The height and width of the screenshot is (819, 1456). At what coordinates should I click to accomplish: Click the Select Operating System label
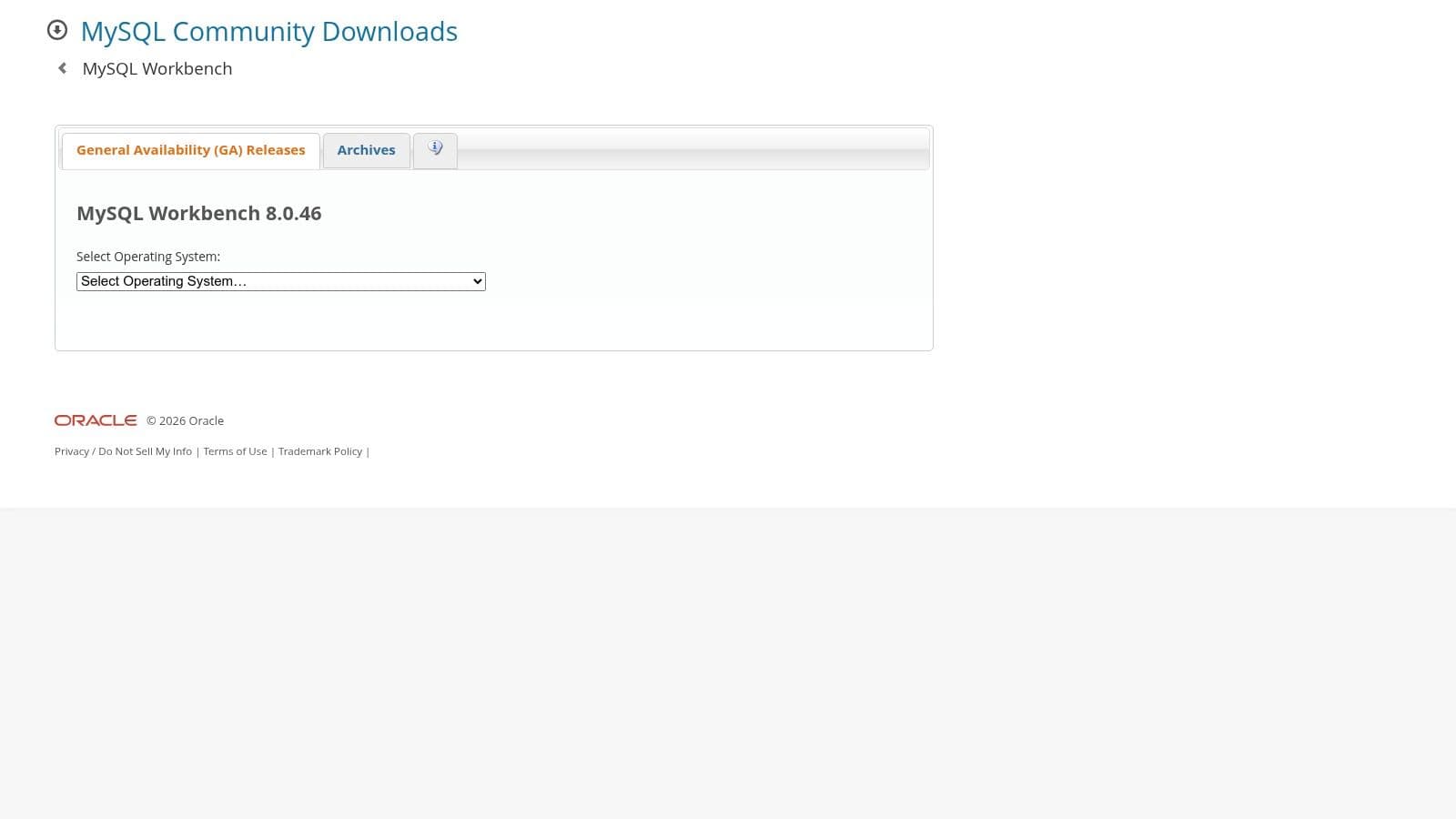(148, 256)
